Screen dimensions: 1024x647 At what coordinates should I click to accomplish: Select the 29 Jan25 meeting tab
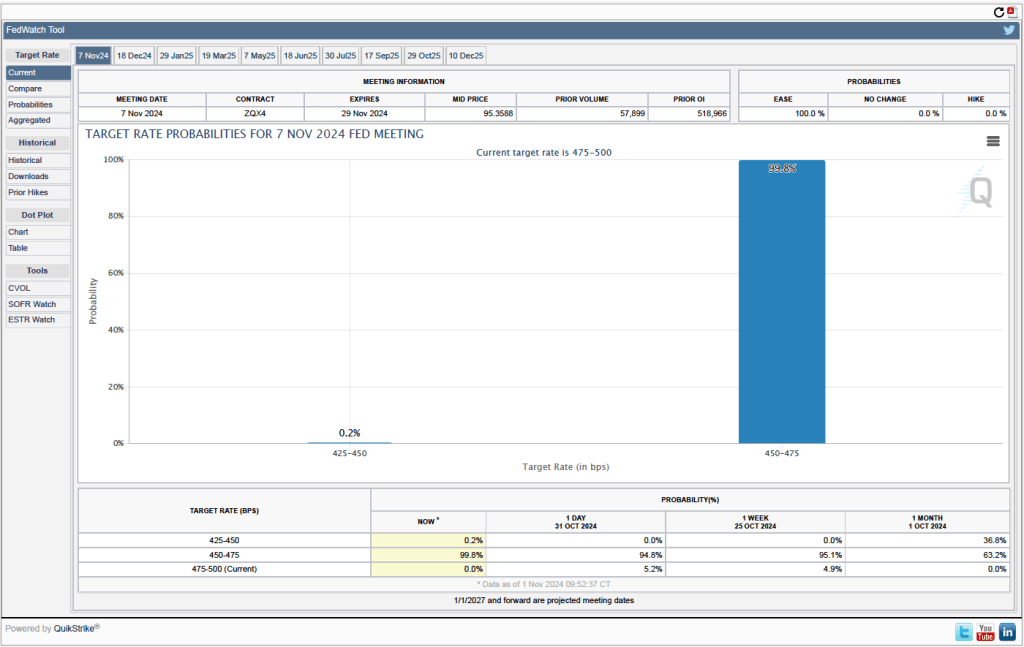tap(176, 56)
